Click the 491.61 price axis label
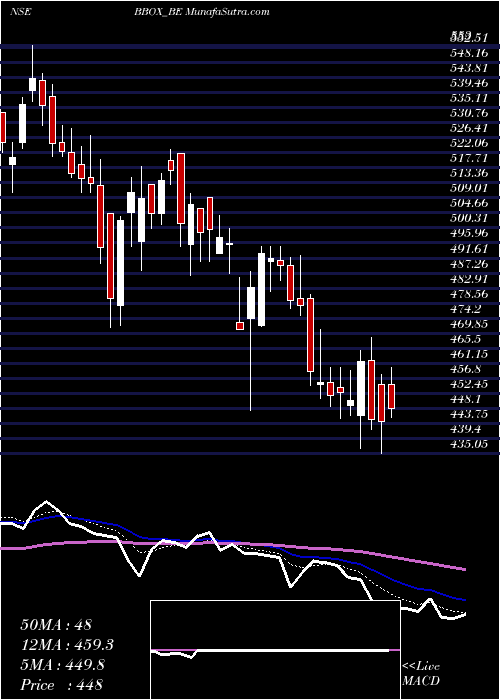The height and width of the screenshot is (700, 500). tap(469, 249)
